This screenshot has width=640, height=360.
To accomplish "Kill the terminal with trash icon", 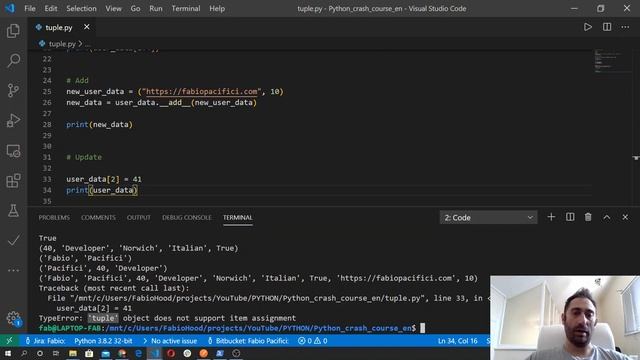I will (588, 217).
